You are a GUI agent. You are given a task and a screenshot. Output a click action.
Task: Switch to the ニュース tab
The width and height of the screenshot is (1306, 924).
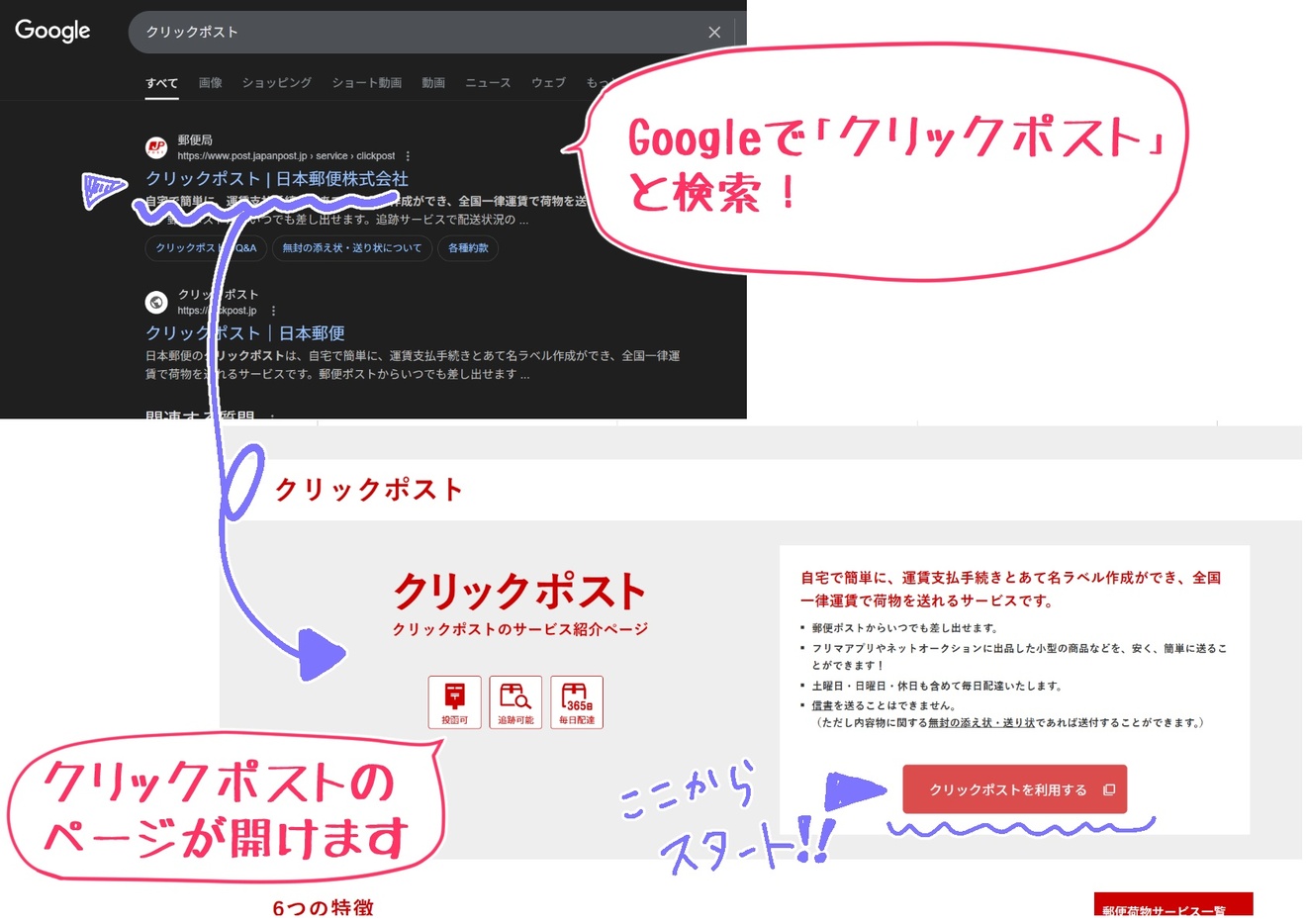click(x=488, y=83)
